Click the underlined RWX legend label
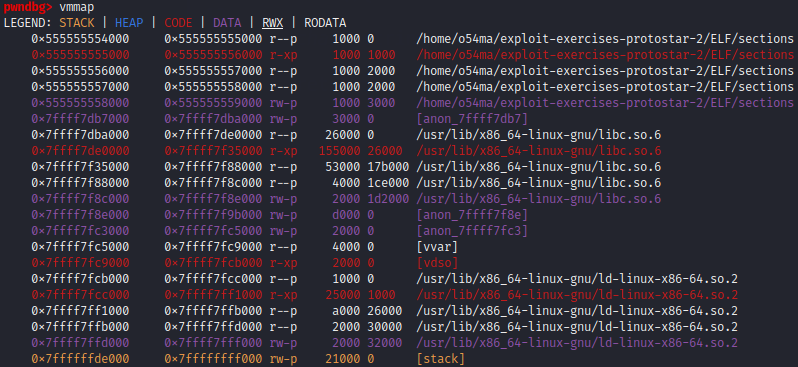Screen dimensions: 798x367 273,23
